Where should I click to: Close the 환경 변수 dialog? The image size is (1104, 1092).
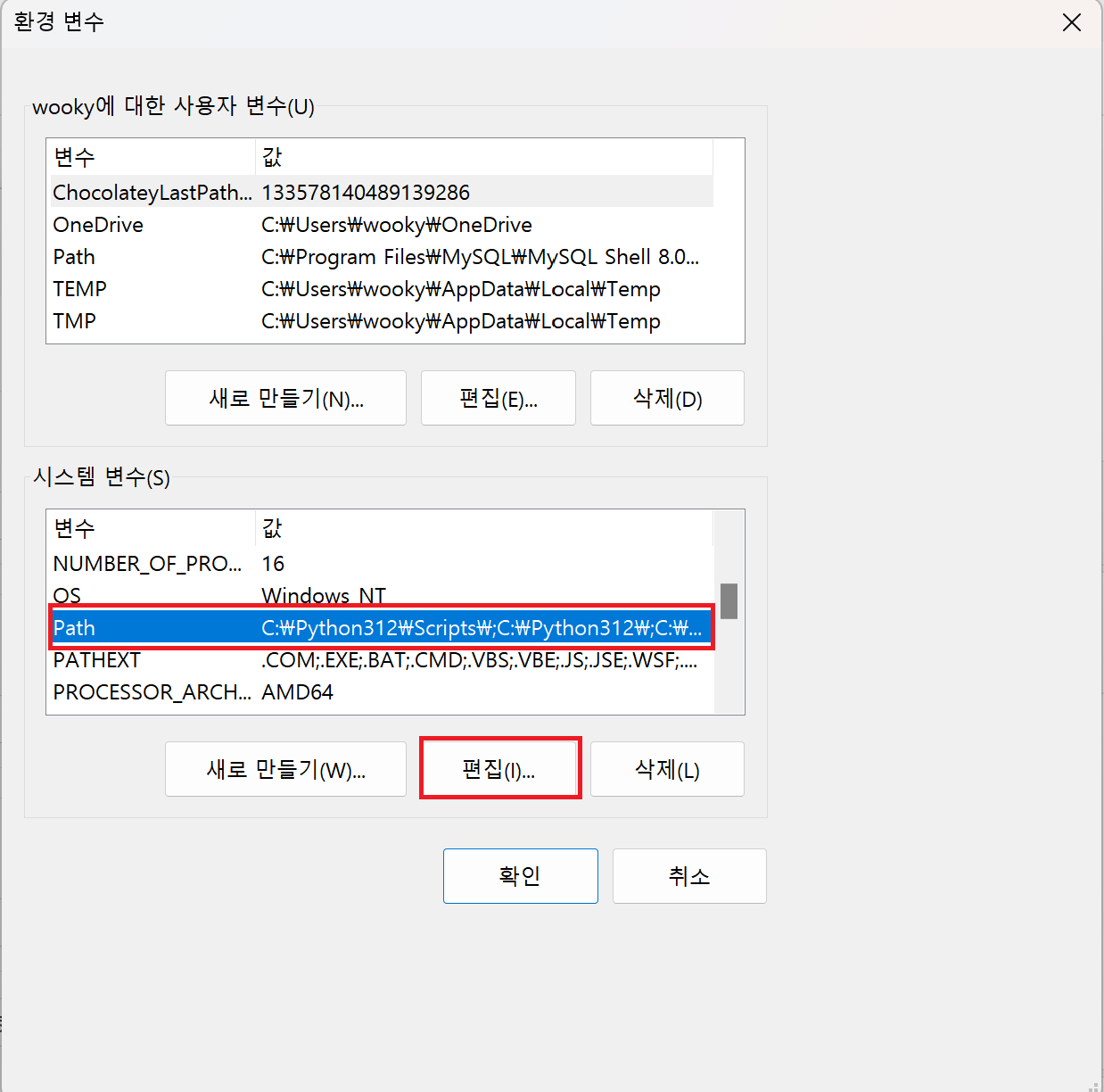pyautogui.click(x=1072, y=22)
